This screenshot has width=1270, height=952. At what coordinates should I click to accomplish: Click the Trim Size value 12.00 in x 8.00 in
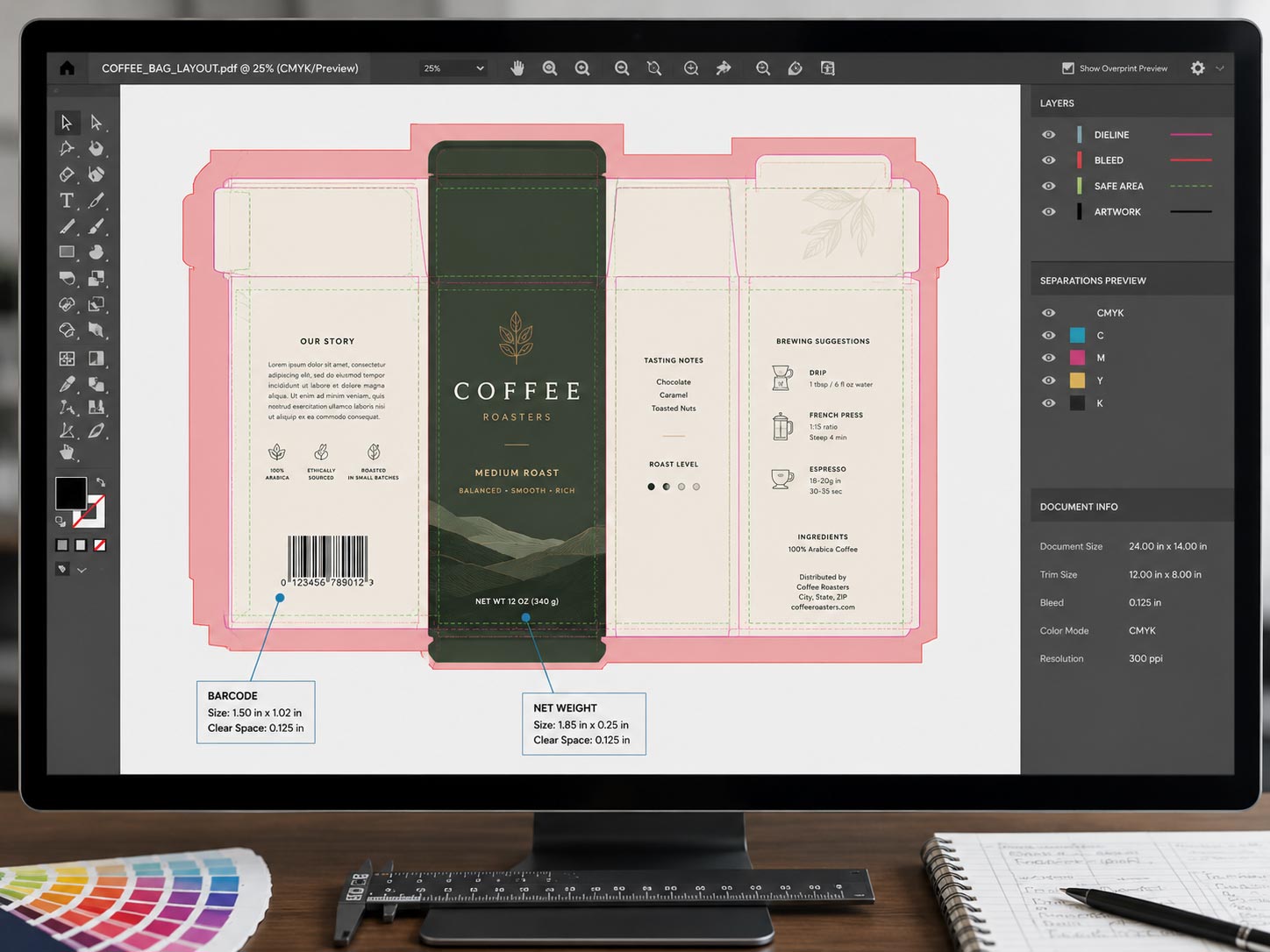click(x=1165, y=575)
